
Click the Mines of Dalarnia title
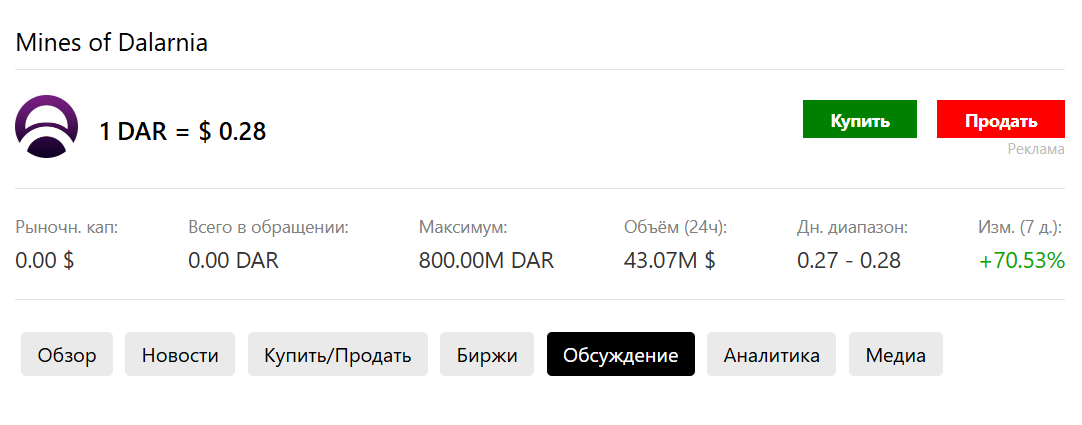(x=111, y=43)
